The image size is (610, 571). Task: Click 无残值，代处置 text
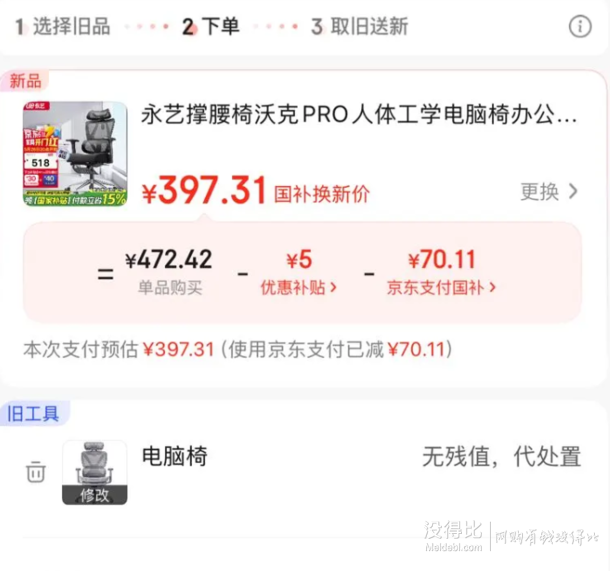click(x=502, y=457)
